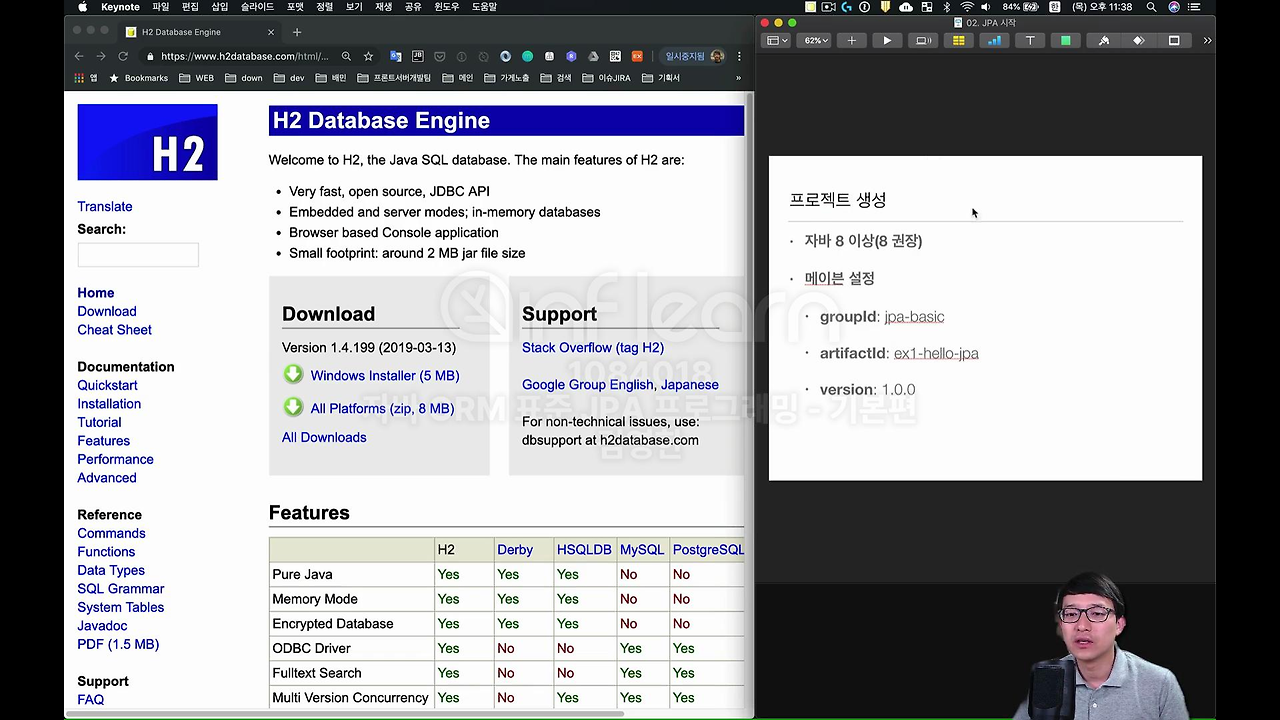Click the Translate link
The width and height of the screenshot is (1280, 720).
pos(105,207)
